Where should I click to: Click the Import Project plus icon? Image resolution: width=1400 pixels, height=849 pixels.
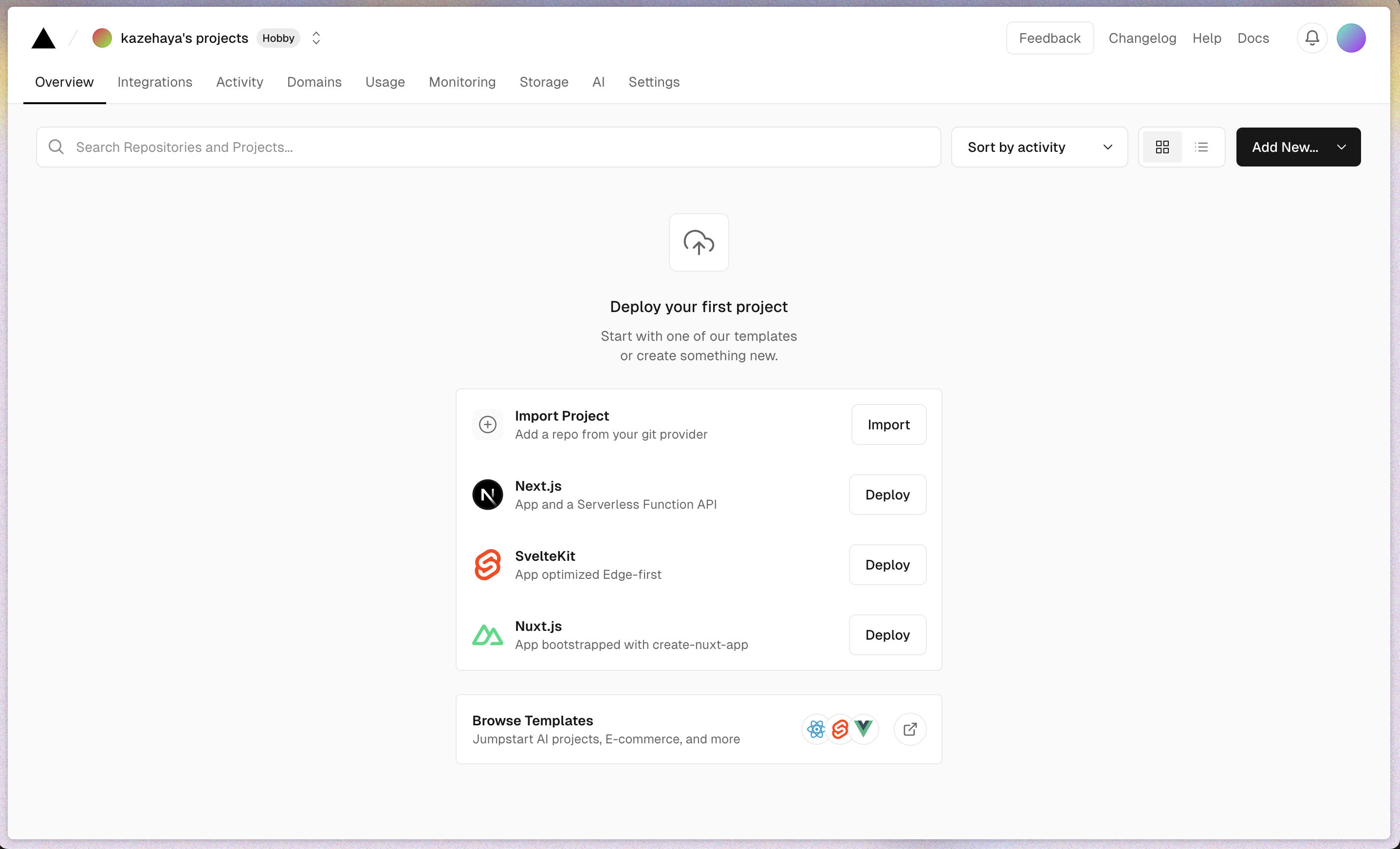pos(487,424)
